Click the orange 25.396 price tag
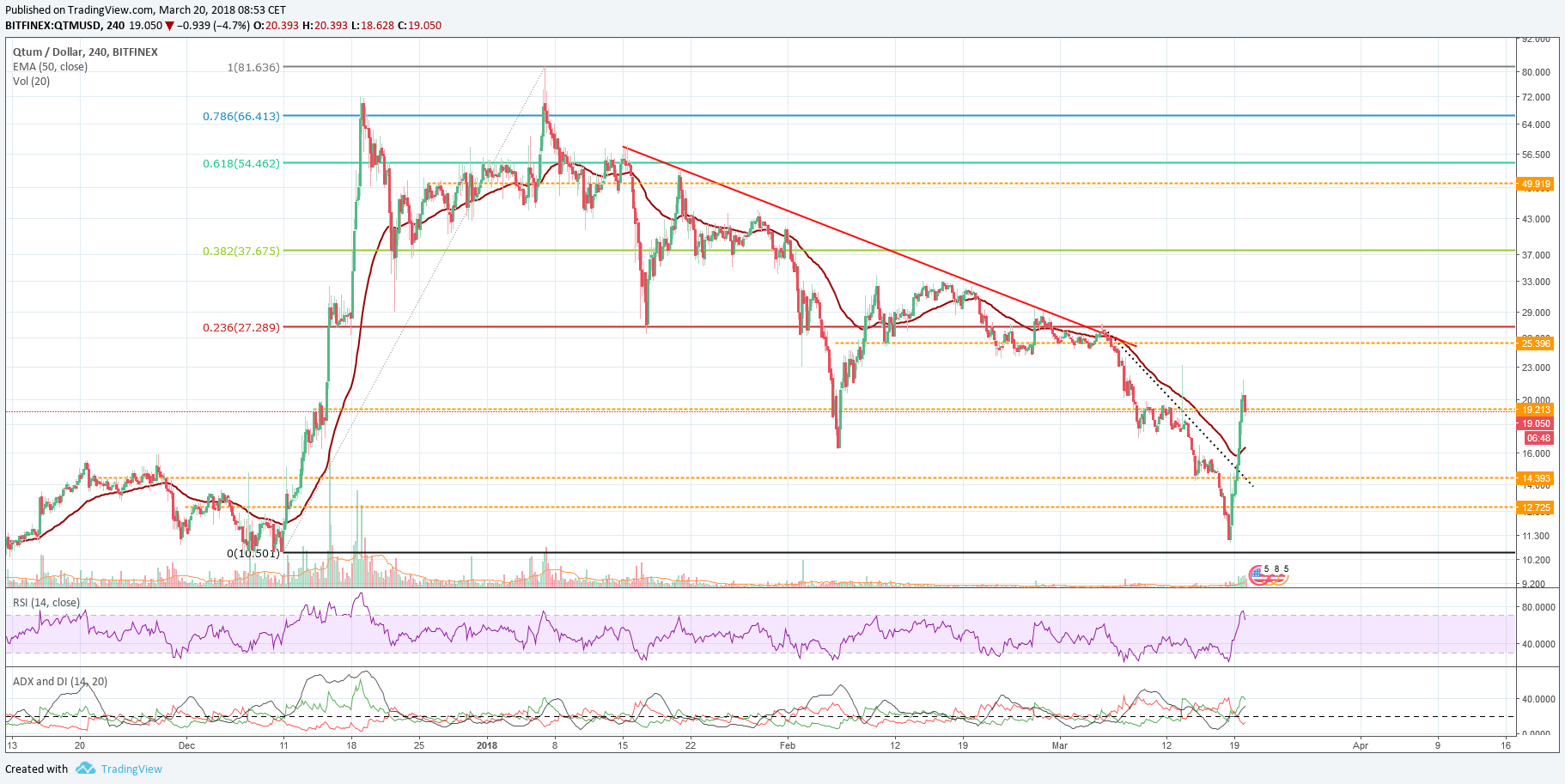This screenshot has width=1565, height=784. pyautogui.click(x=1536, y=343)
